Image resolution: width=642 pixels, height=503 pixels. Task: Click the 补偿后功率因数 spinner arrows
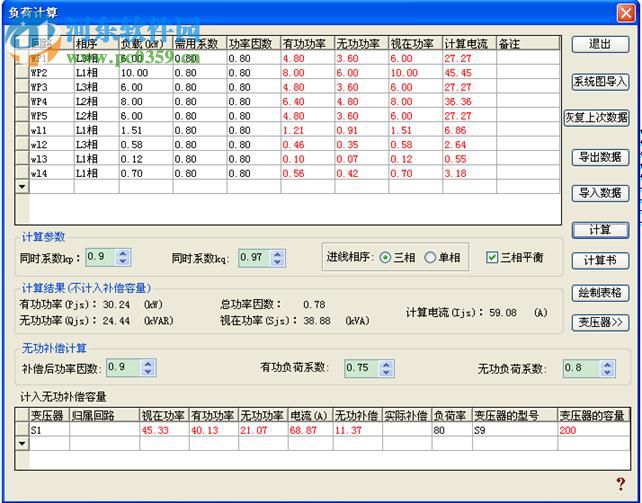pyautogui.click(x=148, y=368)
